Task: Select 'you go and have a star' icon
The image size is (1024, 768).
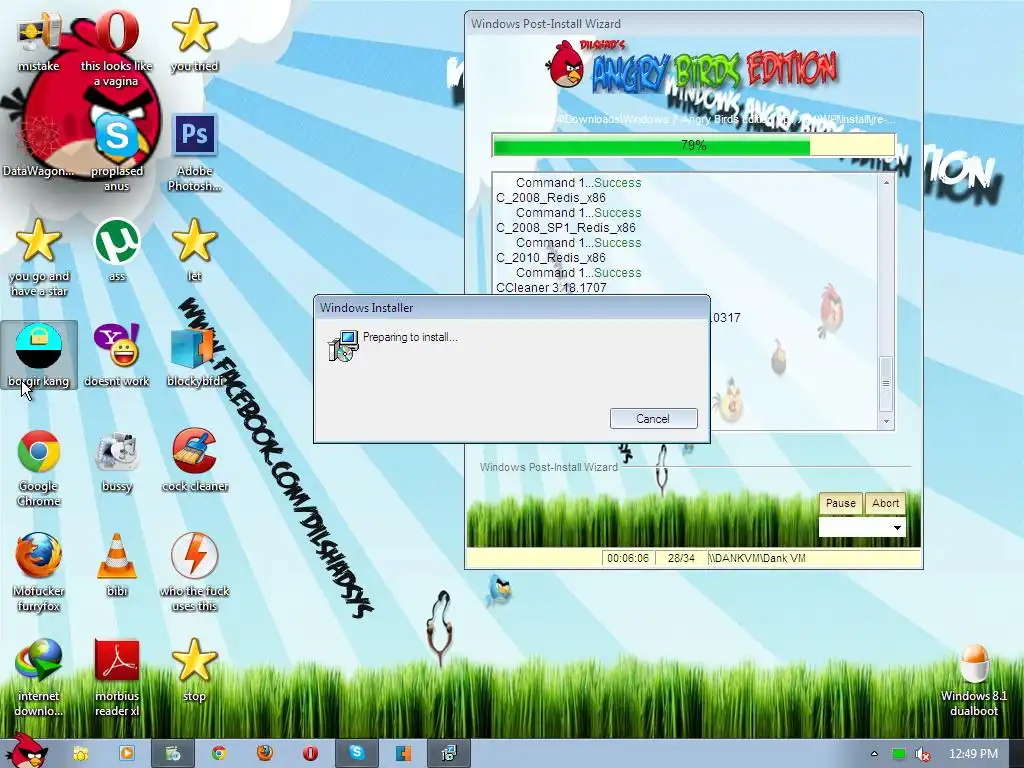Action: (x=38, y=258)
